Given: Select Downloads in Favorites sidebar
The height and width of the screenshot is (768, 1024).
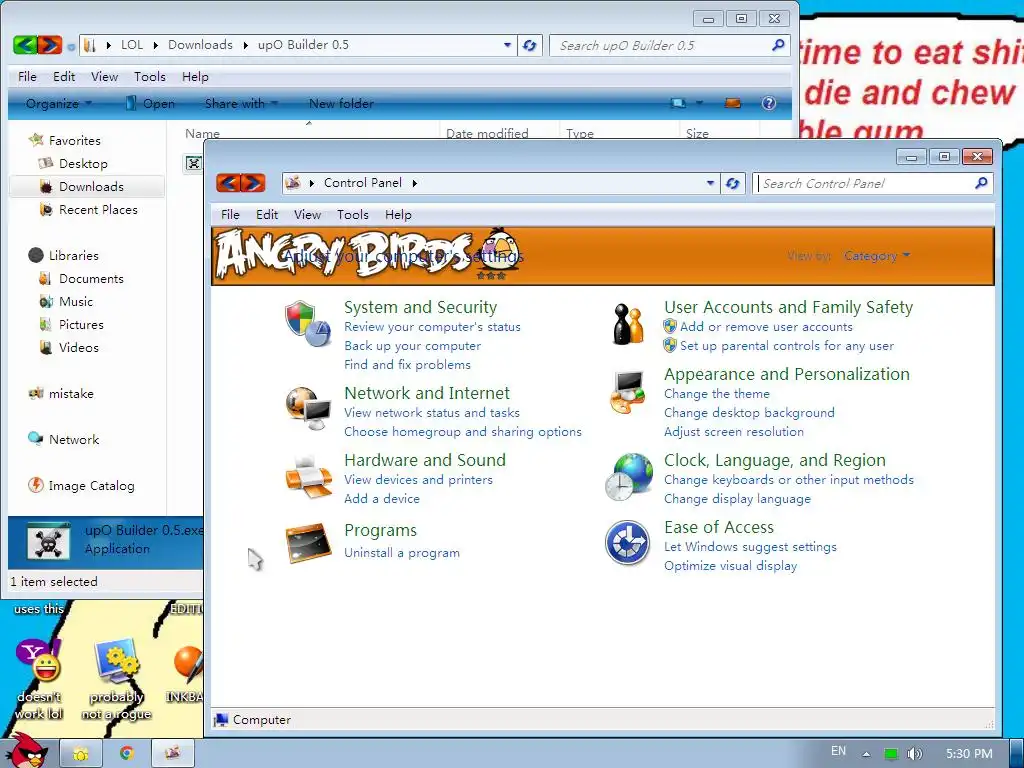Looking at the screenshot, I should 87,187.
